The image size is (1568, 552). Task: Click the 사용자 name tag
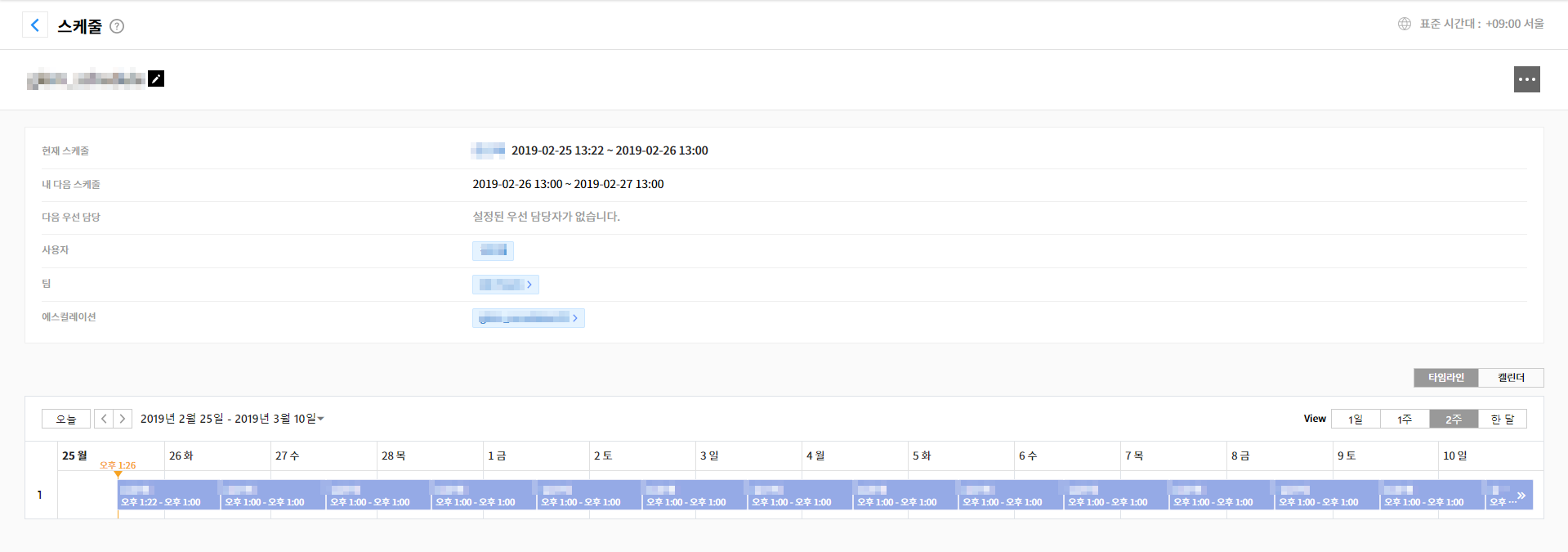[x=493, y=250]
